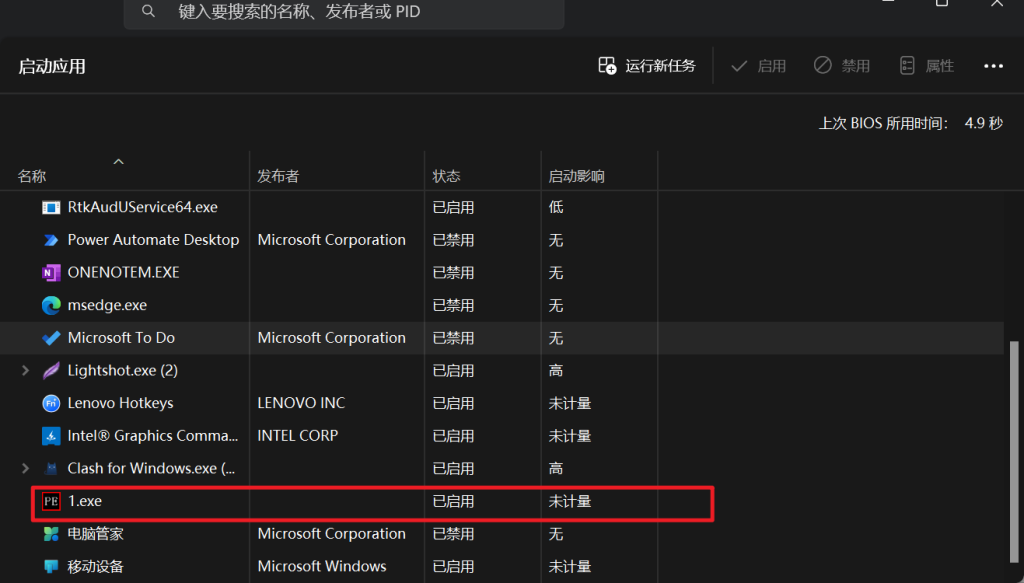
Task: Click the Lightshot feather icon
Action: coord(51,371)
